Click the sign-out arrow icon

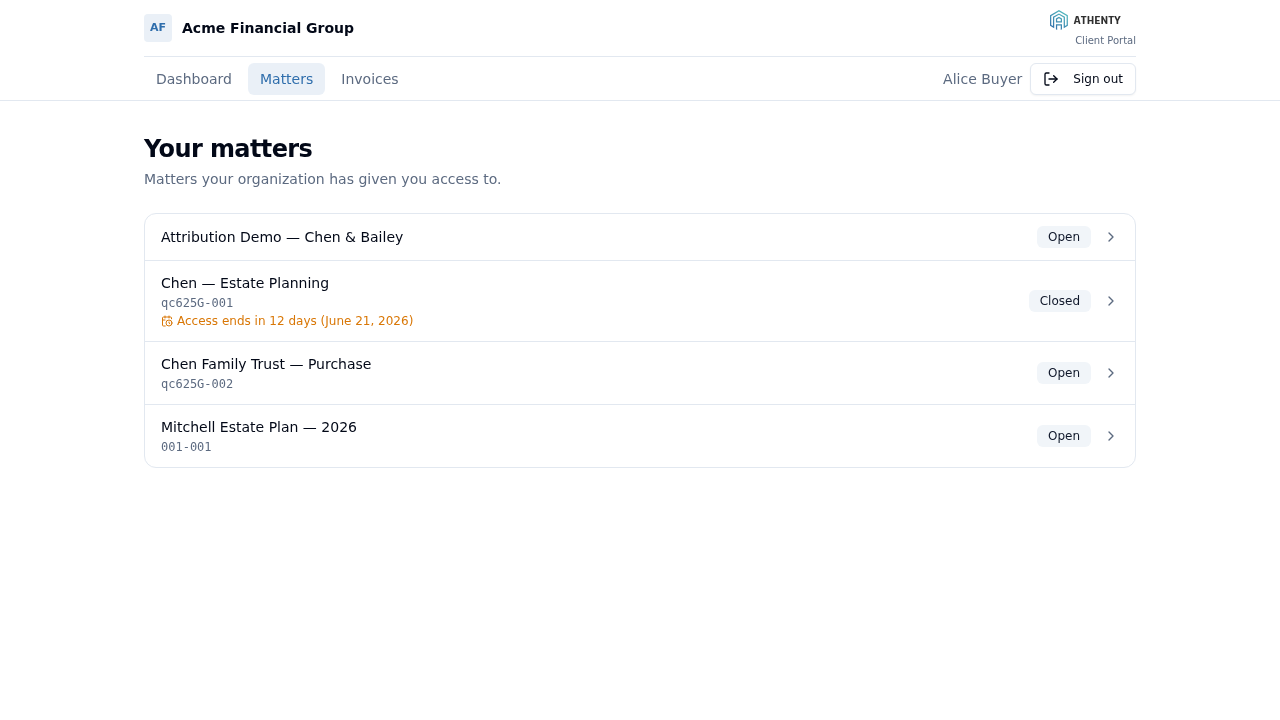(1051, 79)
